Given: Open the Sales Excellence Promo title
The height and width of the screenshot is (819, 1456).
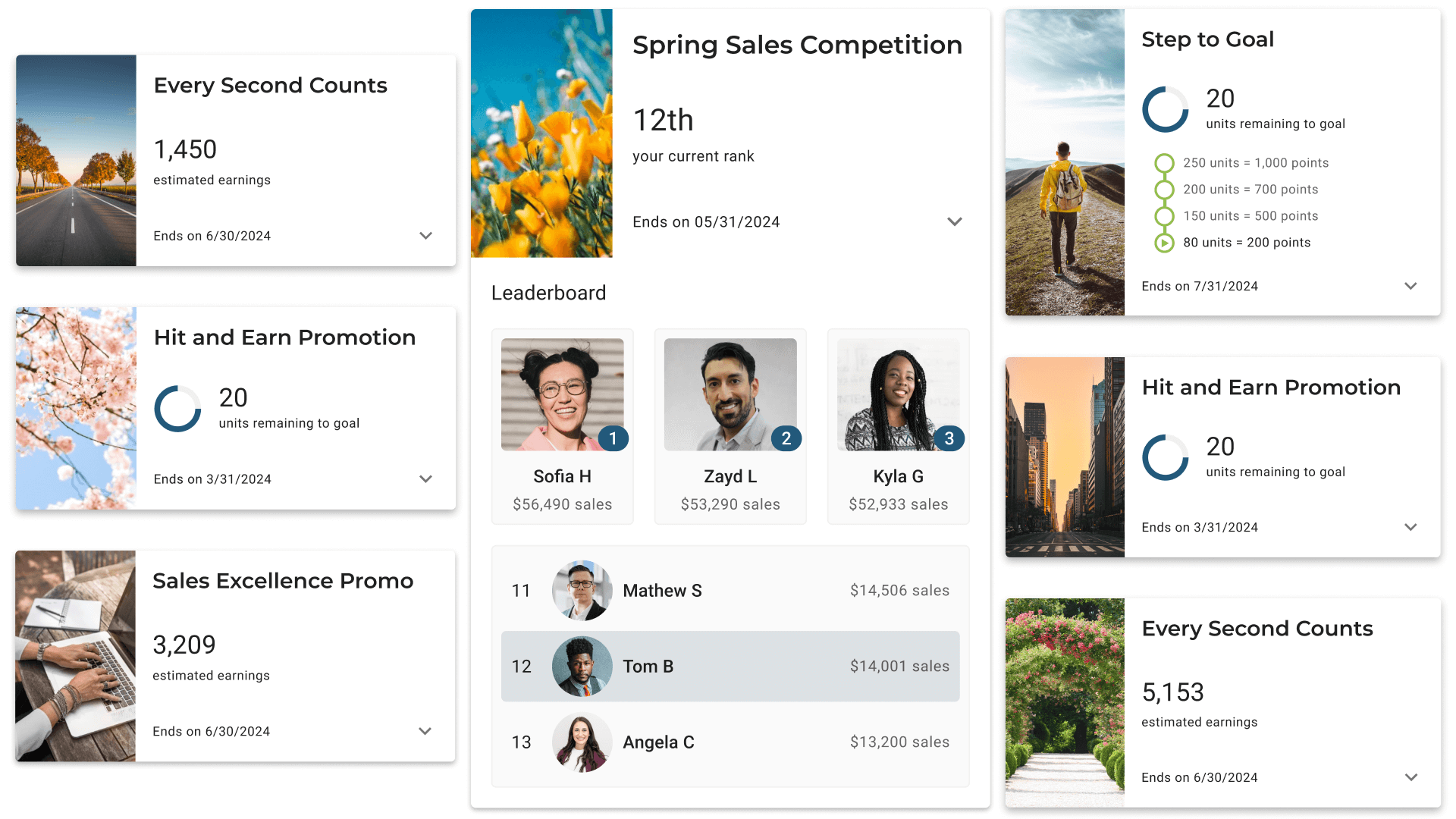Looking at the screenshot, I should 283,581.
